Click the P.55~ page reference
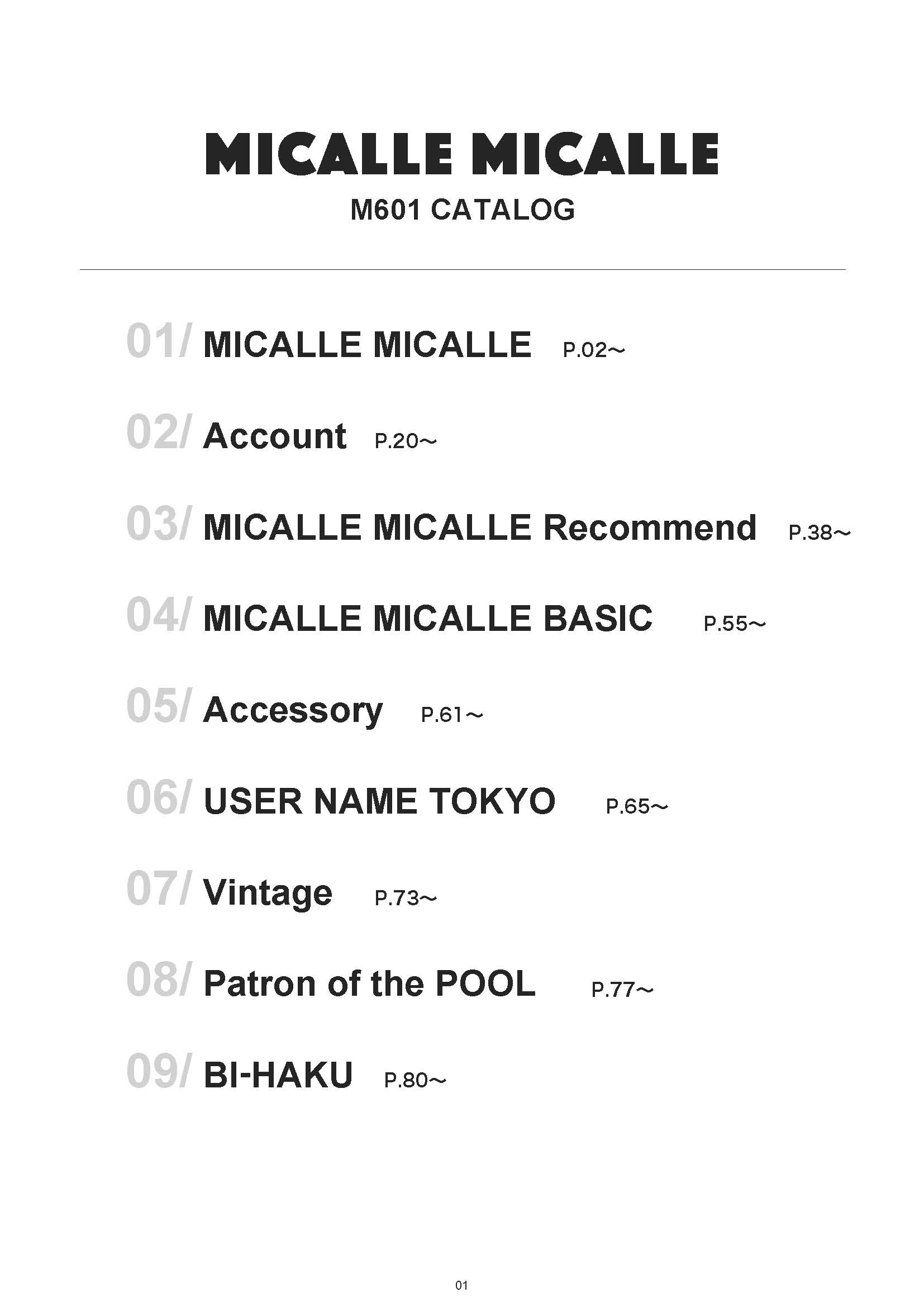Viewport: 924px width, 1307px height. point(734,624)
